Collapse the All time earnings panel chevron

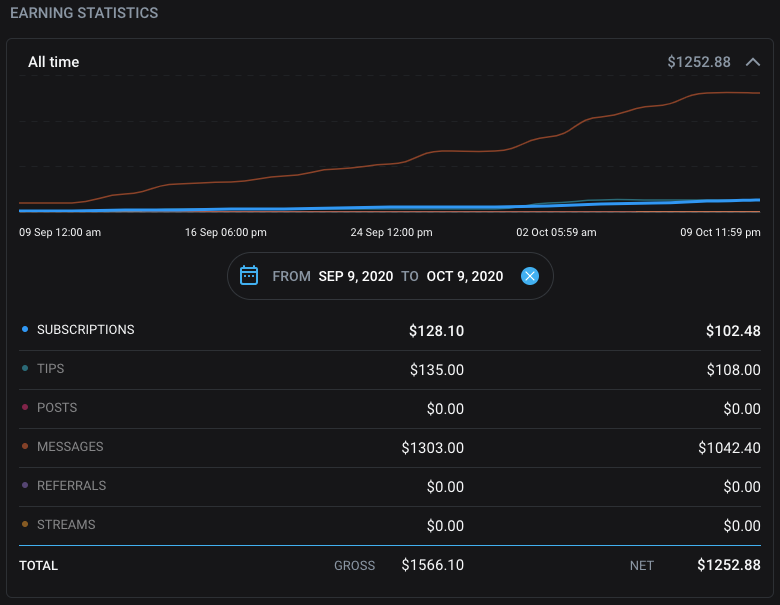click(753, 62)
